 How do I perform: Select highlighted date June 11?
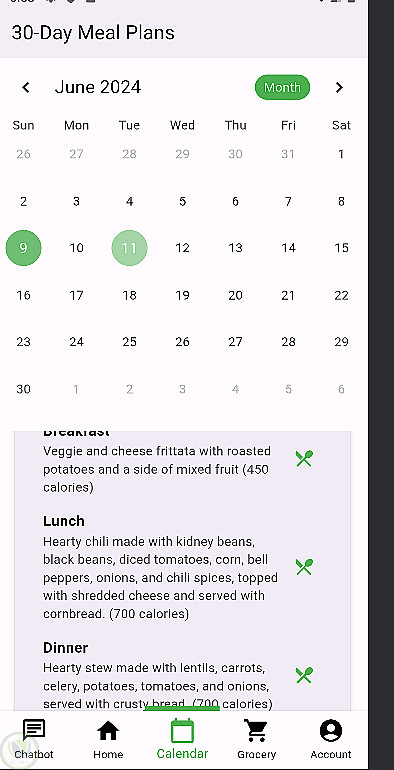tap(129, 248)
